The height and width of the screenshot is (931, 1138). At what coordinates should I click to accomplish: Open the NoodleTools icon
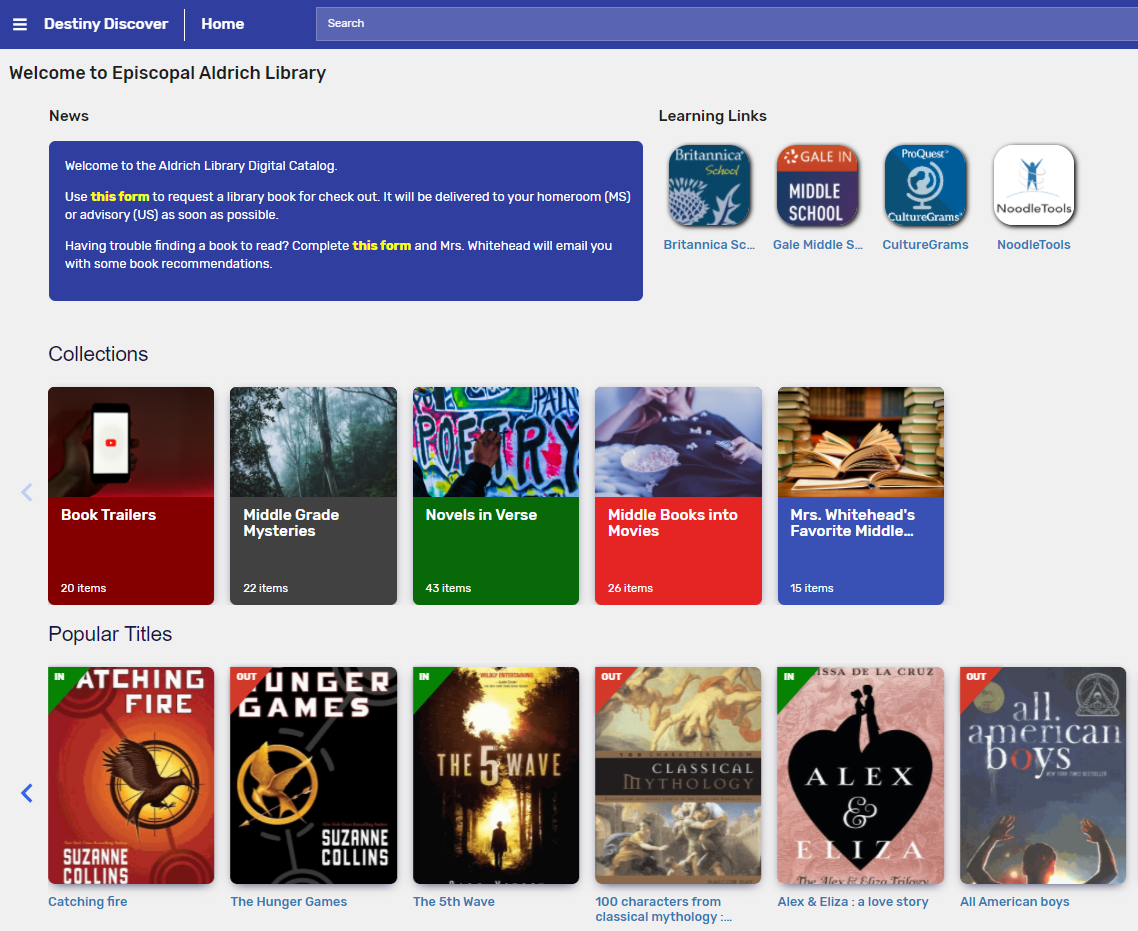click(x=1033, y=185)
